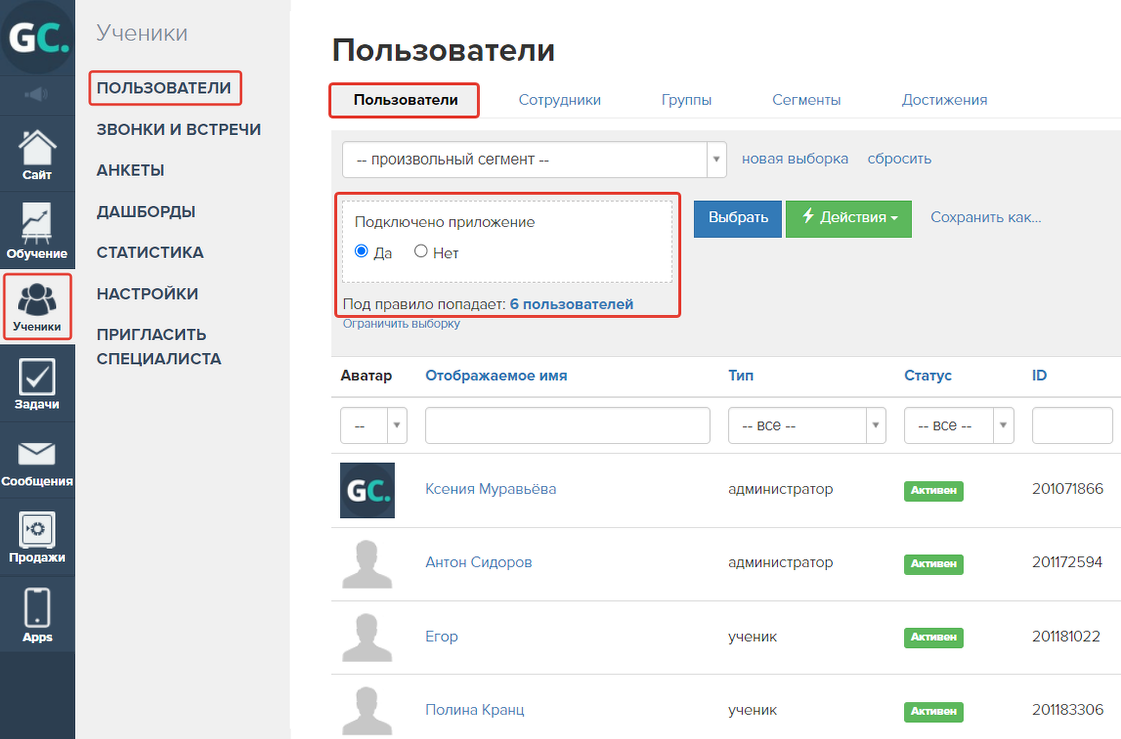The height and width of the screenshot is (739, 1121).
Task: Open the Задачи checkbox icon section
Action: (x=37, y=384)
